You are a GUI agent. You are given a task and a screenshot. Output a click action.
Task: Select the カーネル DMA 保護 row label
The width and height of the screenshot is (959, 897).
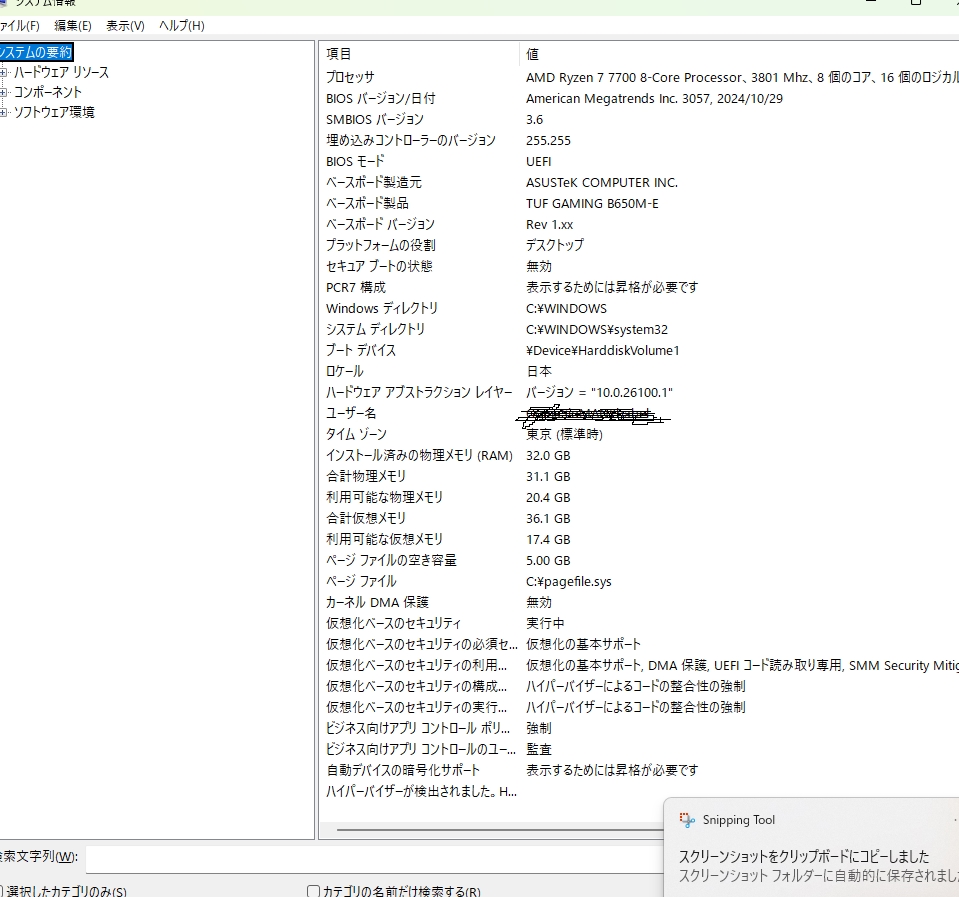pos(377,602)
